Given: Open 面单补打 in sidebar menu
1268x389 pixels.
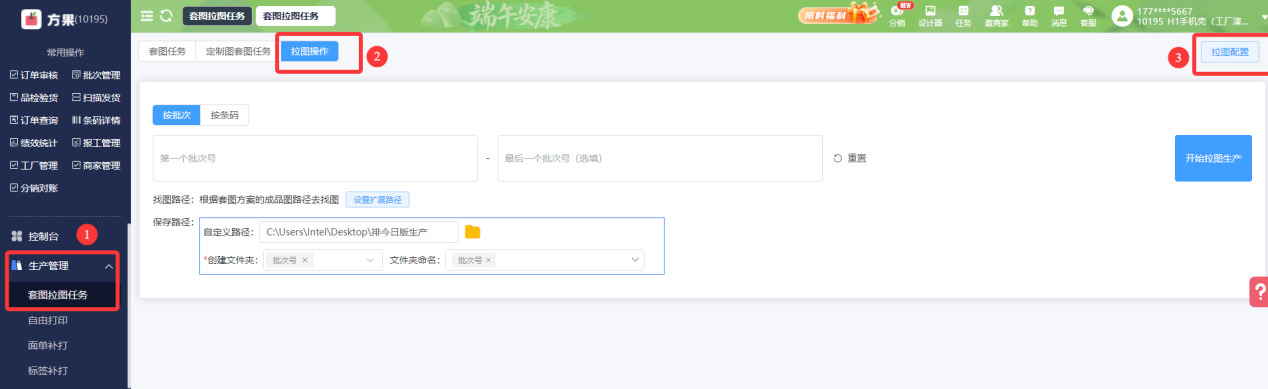Looking at the screenshot, I should click(48, 345).
